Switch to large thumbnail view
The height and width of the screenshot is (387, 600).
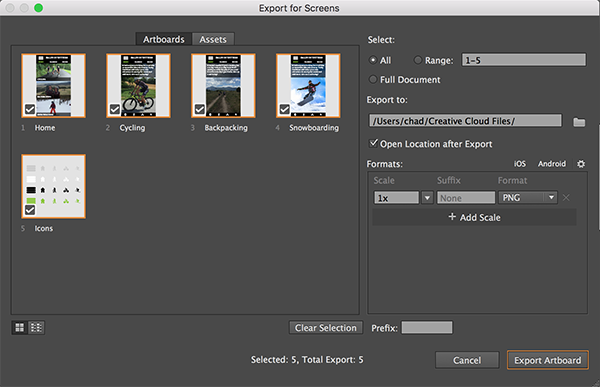20,328
